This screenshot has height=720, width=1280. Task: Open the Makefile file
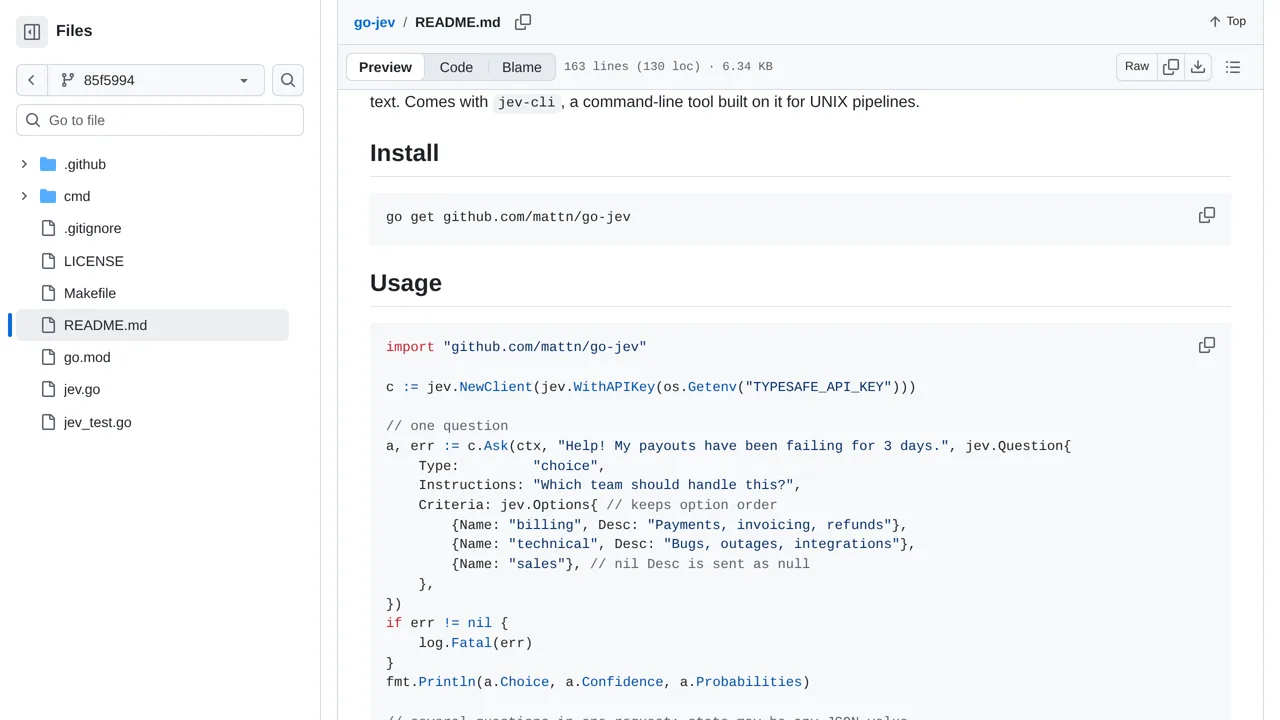[90, 293]
